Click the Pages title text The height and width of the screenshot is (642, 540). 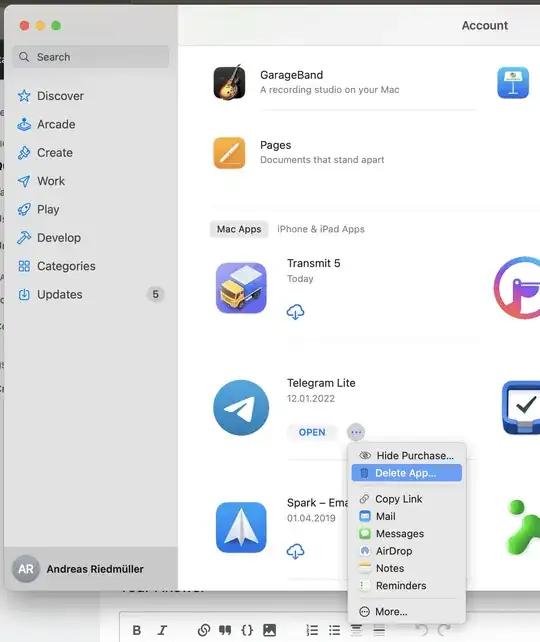coord(276,145)
